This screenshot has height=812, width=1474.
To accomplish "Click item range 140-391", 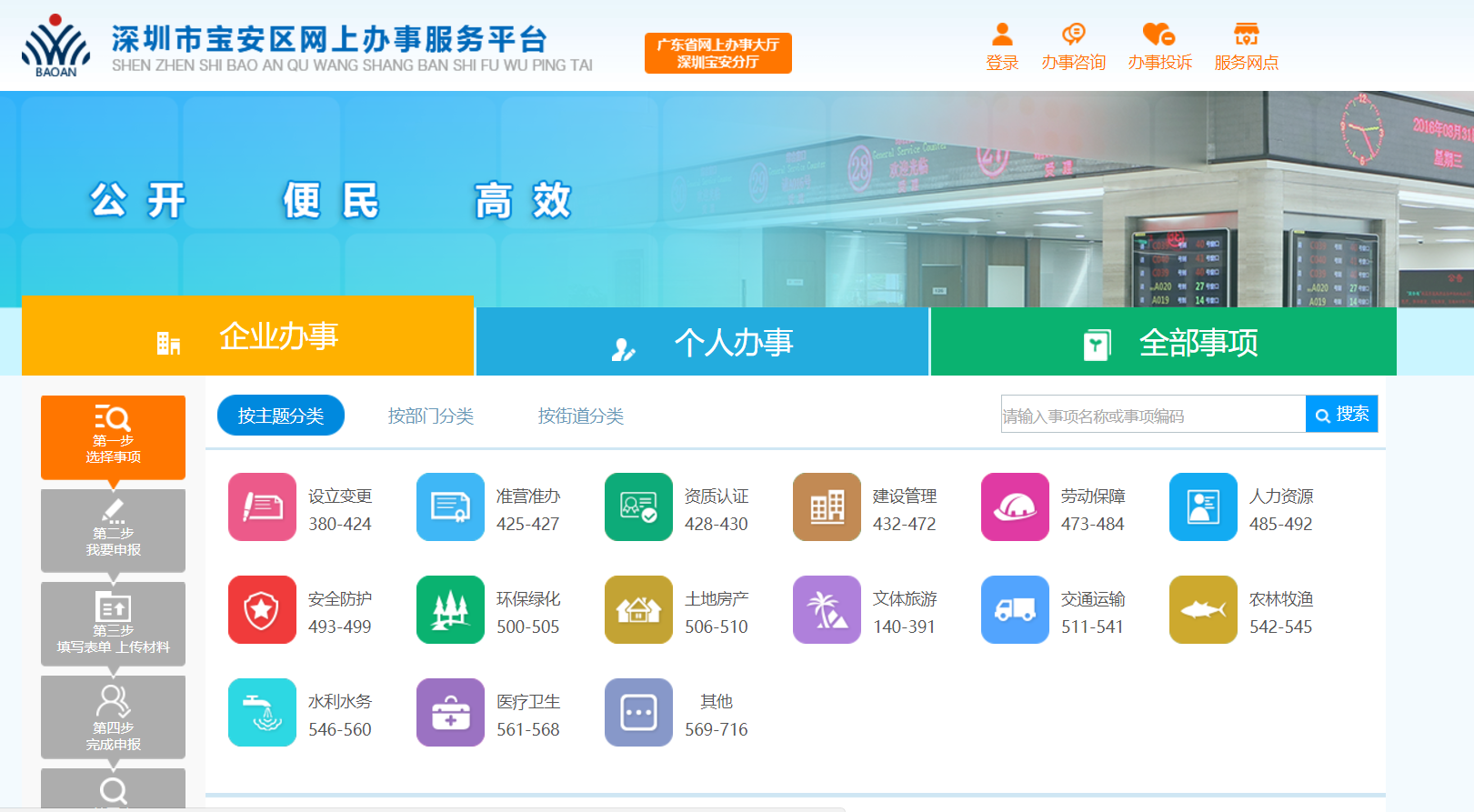I will coord(905,627).
